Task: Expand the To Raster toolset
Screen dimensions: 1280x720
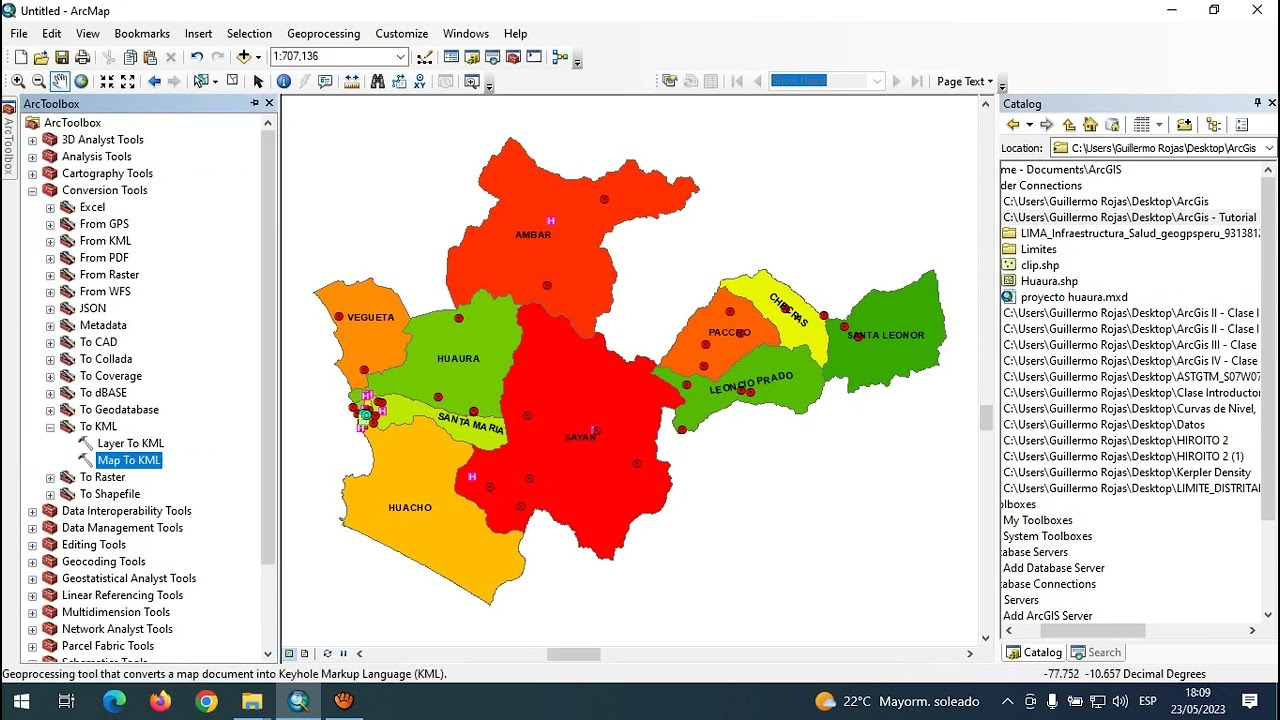Action: click(50, 477)
